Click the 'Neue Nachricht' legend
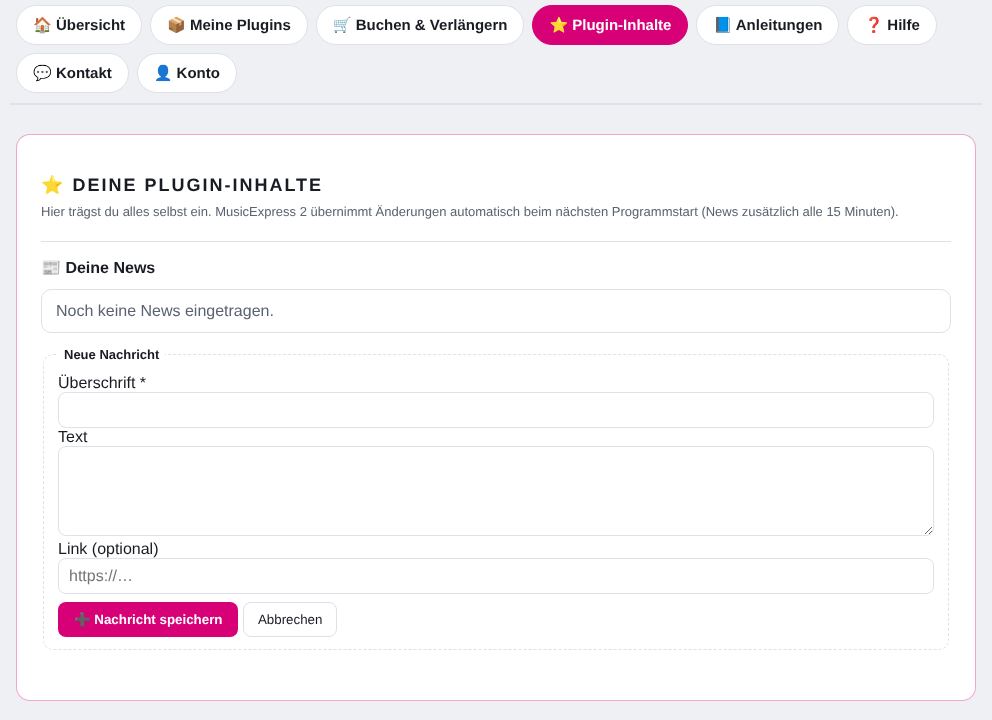 [x=111, y=355]
